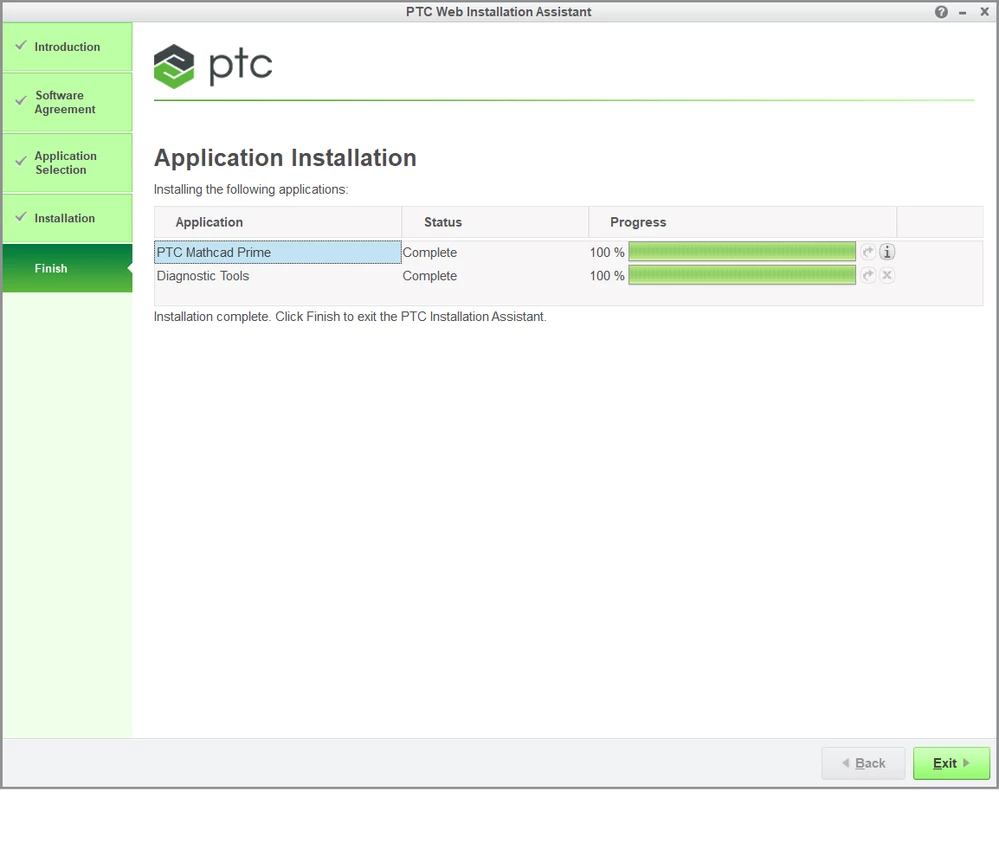Click the Application Installation heading
The height and width of the screenshot is (848, 999).
pos(285,158)
